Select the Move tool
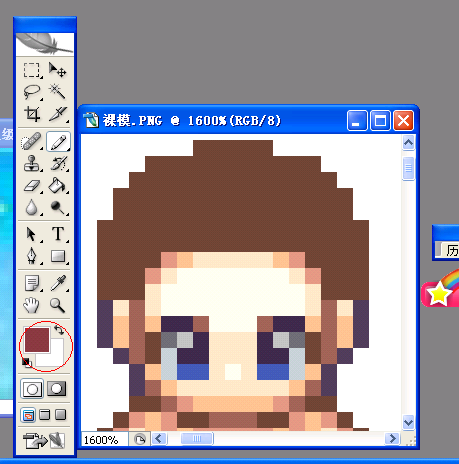Viewport: 459px width, 464px height. point(57,70)
